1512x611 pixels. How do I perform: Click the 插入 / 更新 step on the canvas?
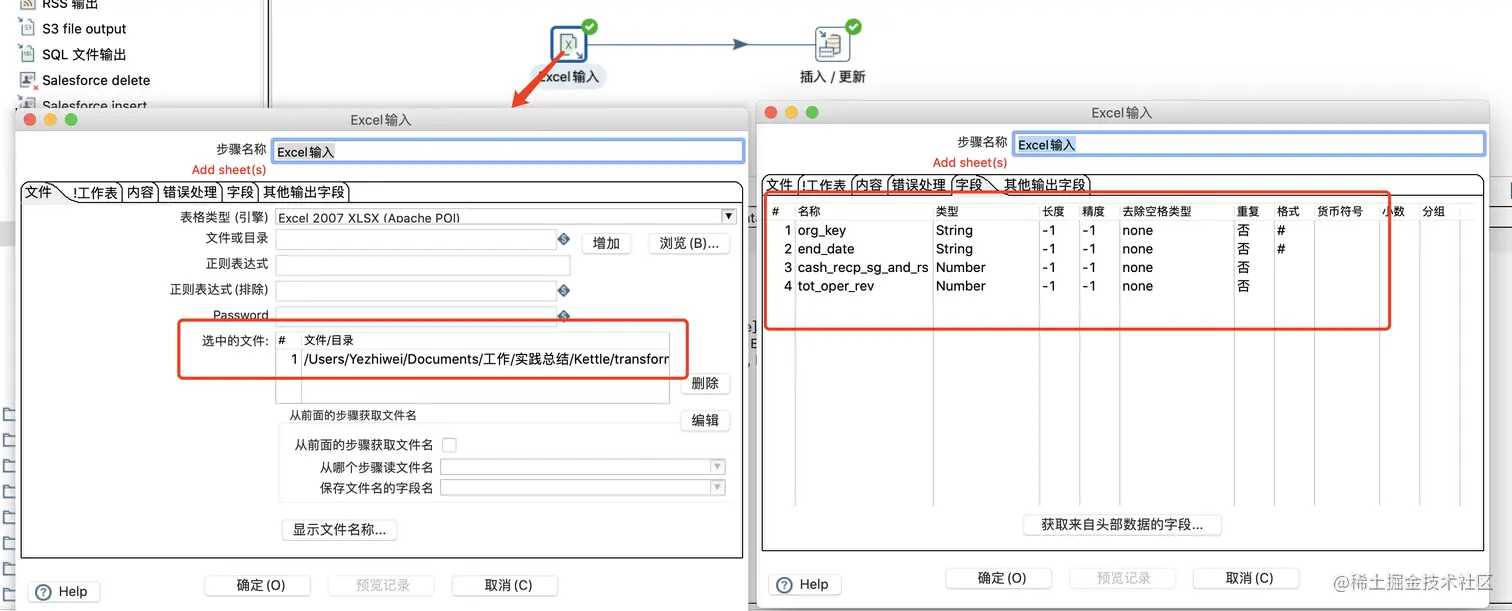(x=833, y=43)
